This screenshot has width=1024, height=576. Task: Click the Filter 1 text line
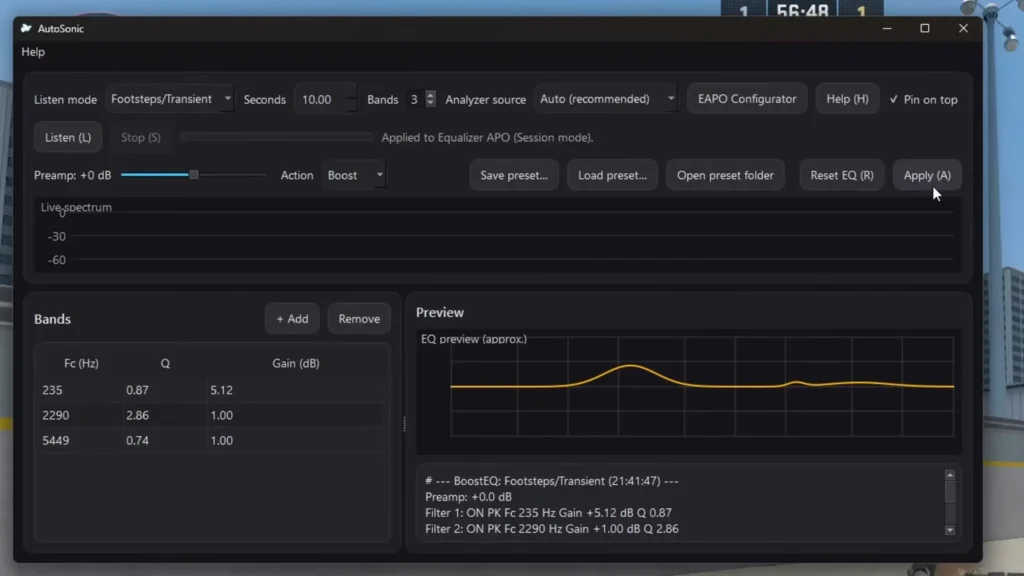[548, 513]
